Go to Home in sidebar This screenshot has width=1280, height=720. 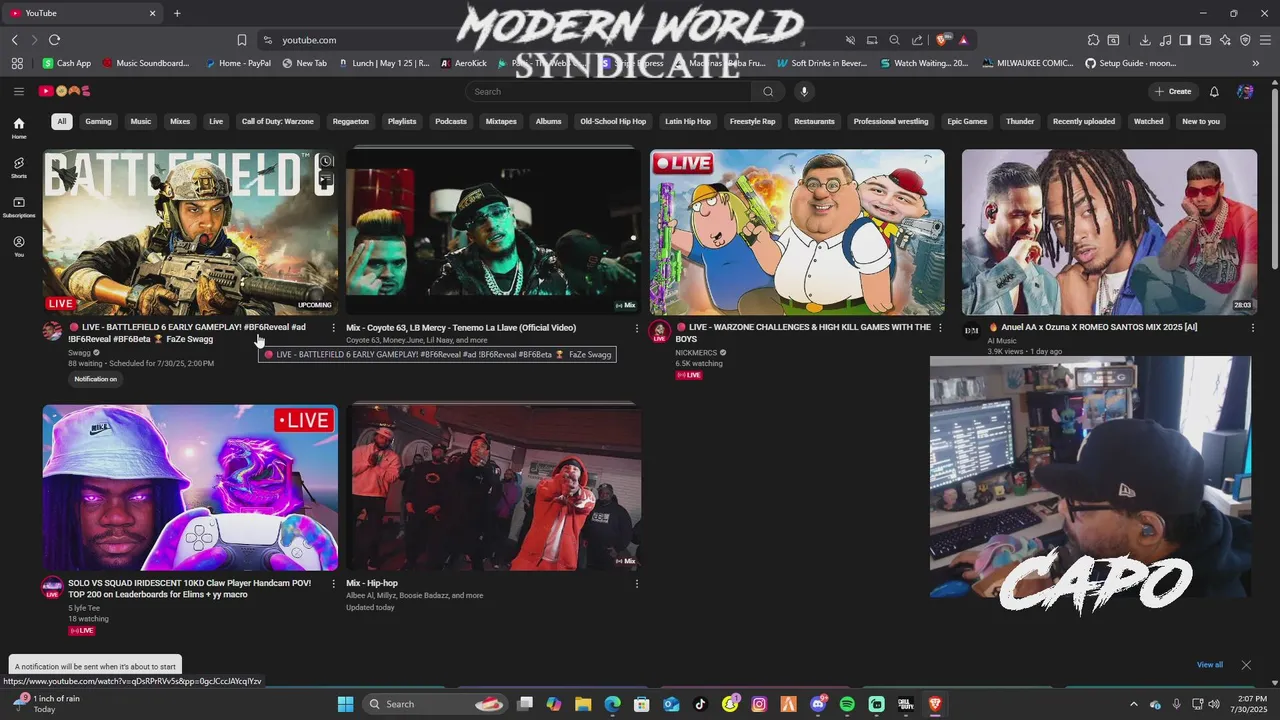click(x=18, y=128)
